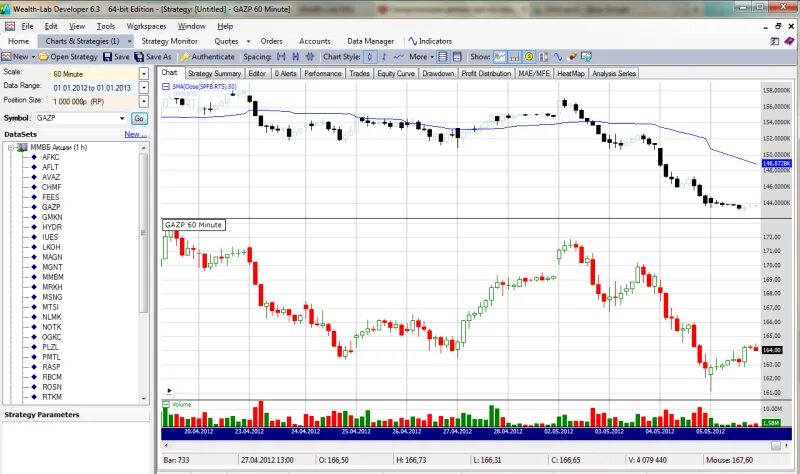Open the Accounts view
800x474 pixels.
pyautogui.click(x=315, y=41)
